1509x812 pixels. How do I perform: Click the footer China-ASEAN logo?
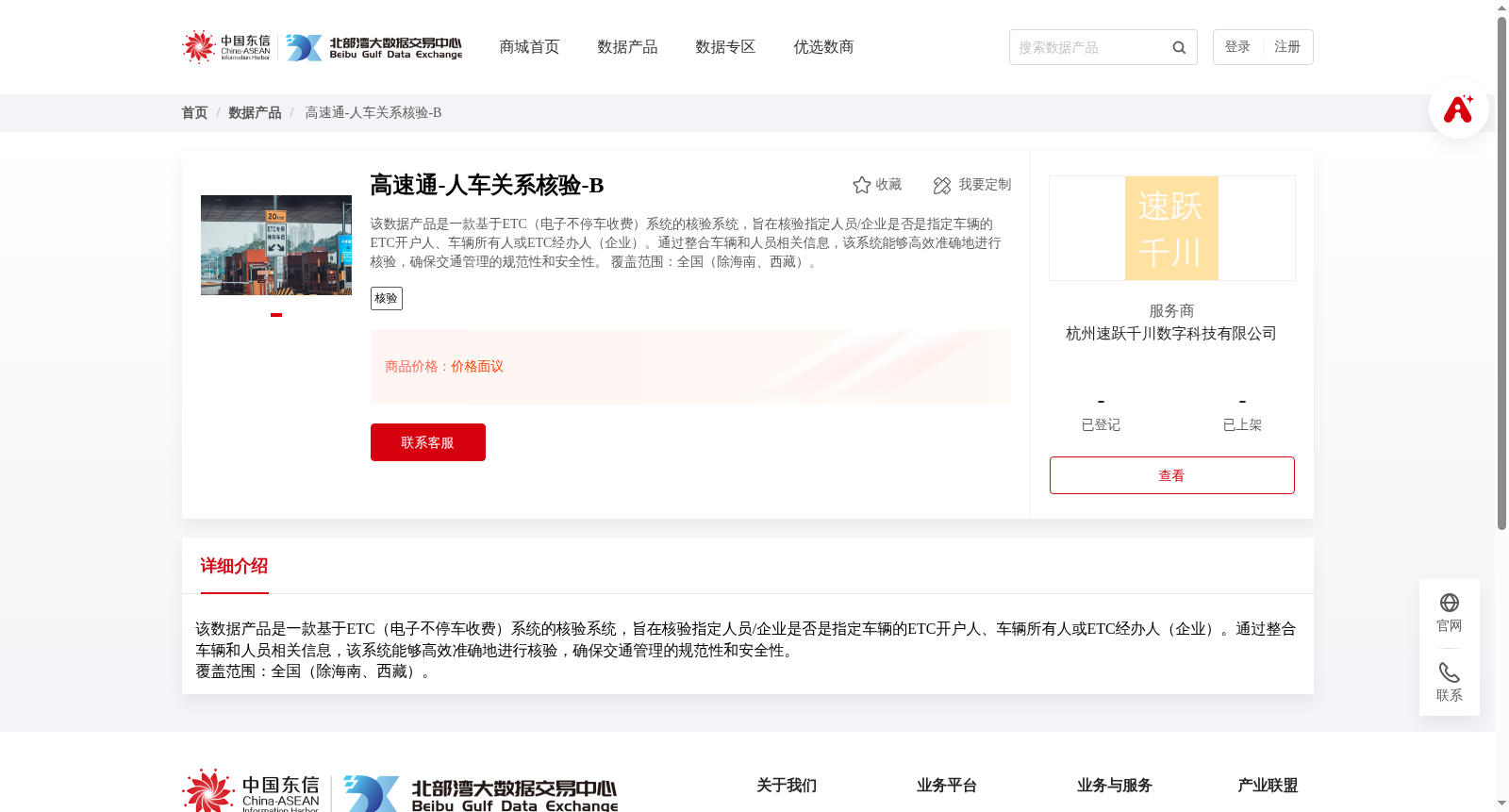pyautogui.click(x=251, y=791)
